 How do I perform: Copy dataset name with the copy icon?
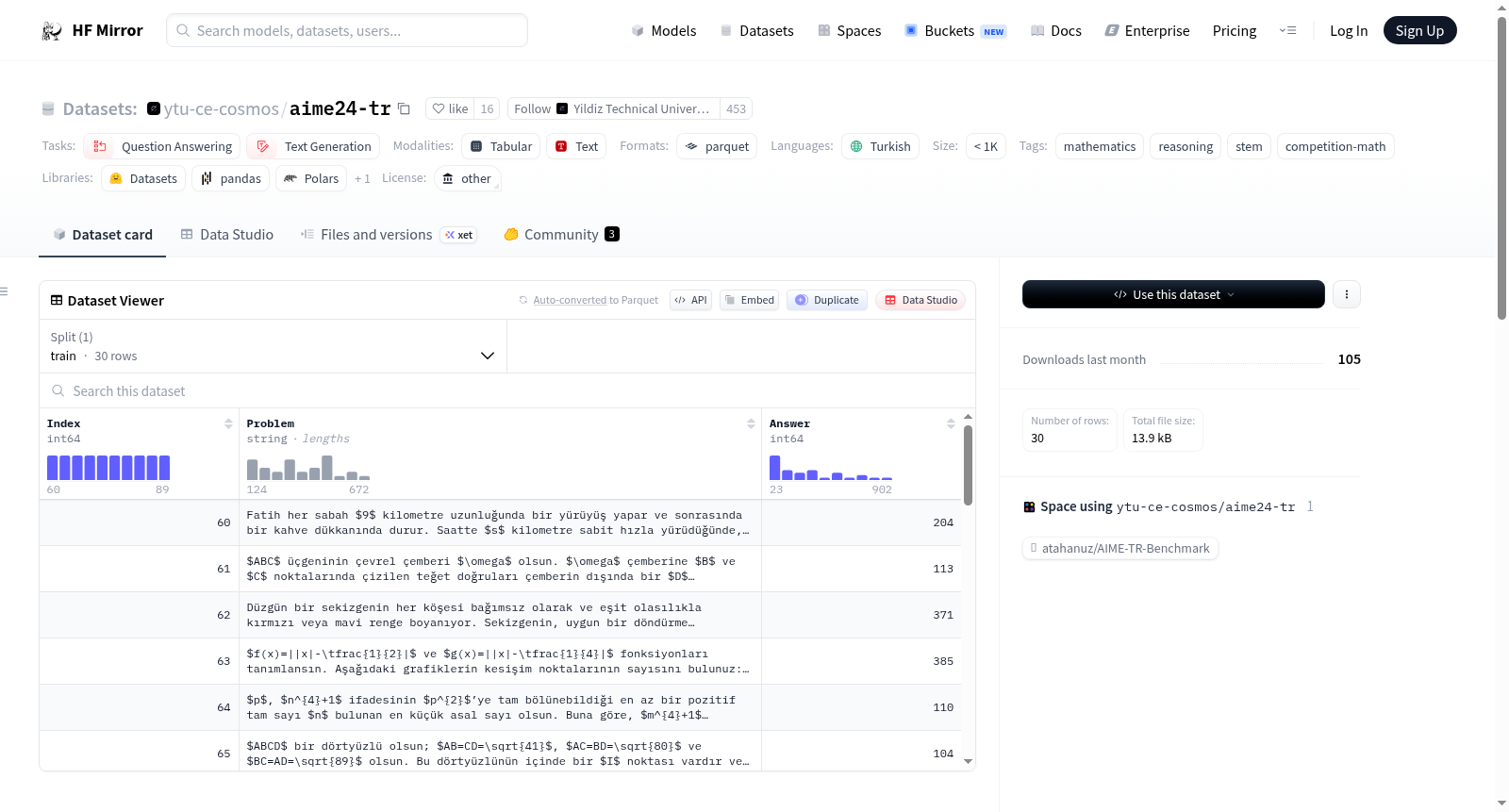click(404, 108)
